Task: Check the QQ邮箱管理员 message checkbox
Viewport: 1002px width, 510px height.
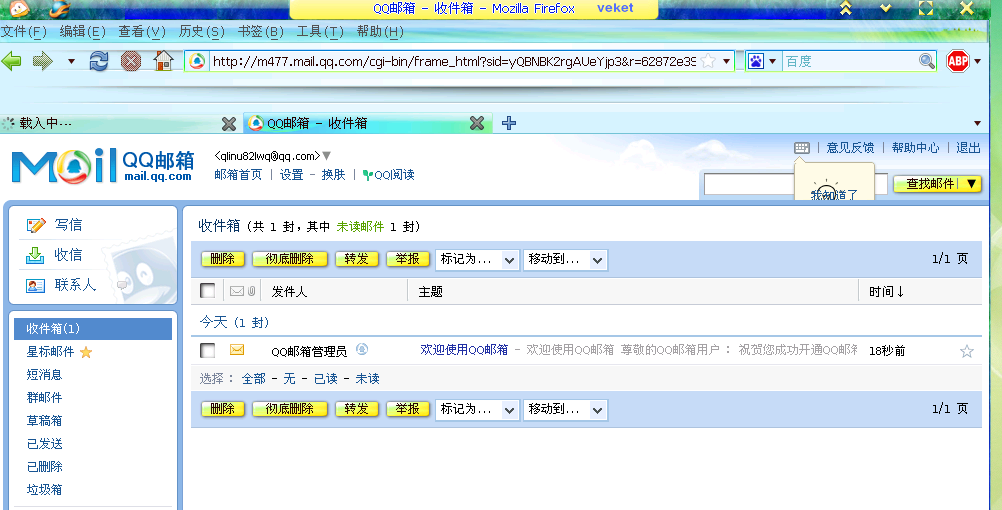Action: pos(208,350)
